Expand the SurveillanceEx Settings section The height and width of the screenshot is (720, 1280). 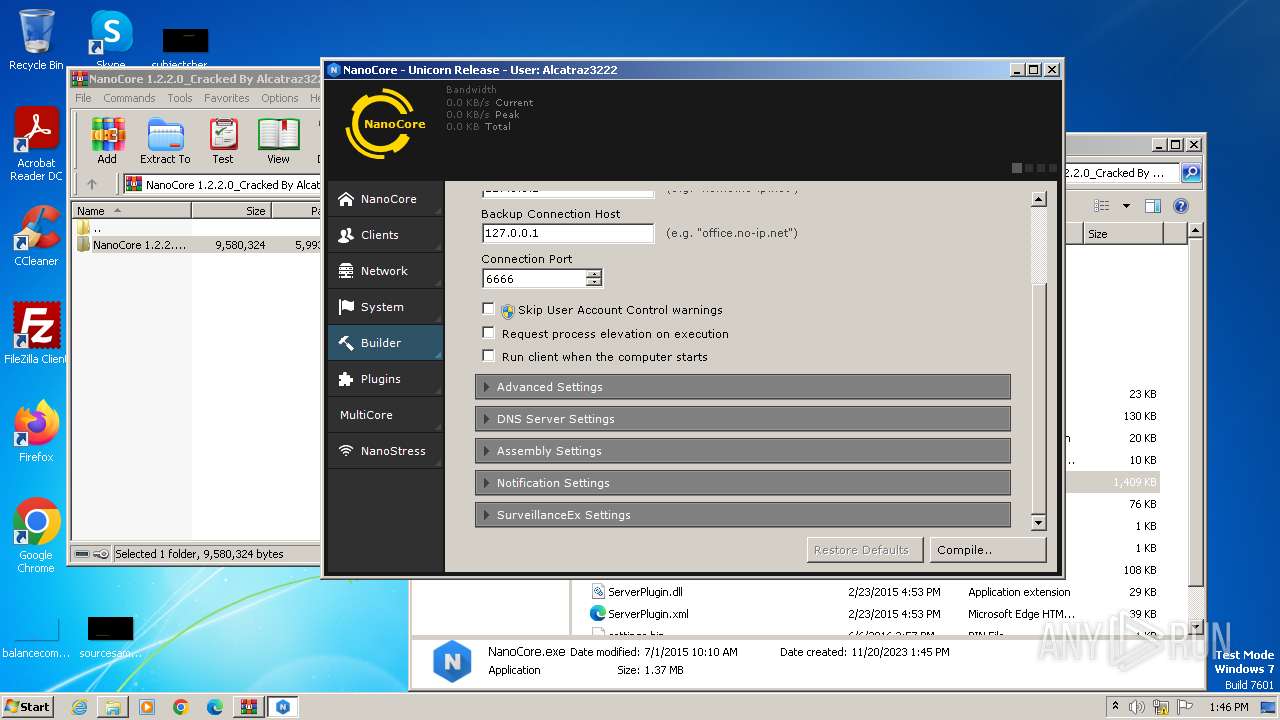[x=743, y=515]
